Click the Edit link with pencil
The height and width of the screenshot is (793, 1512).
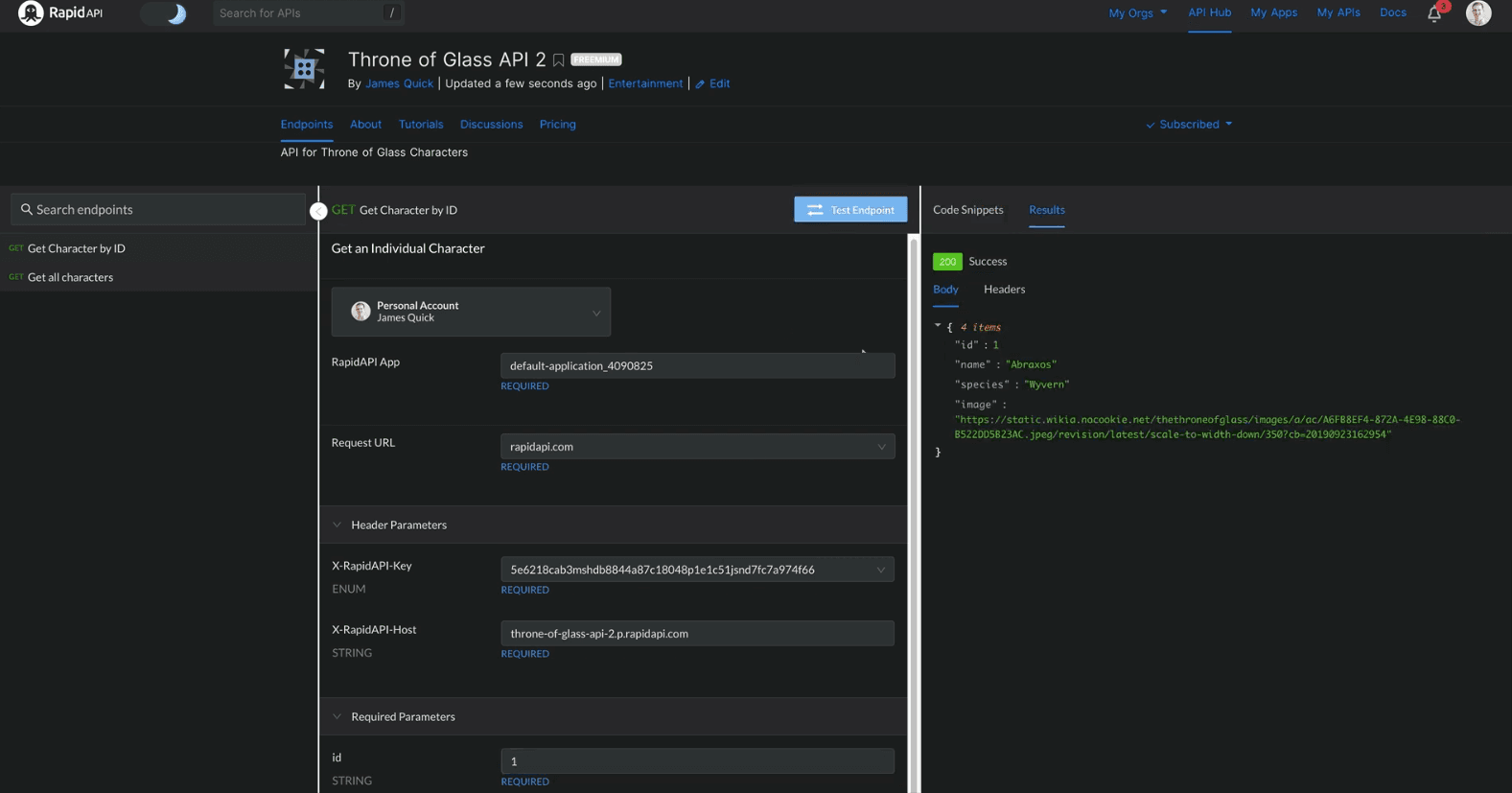(x=712, y=83)
